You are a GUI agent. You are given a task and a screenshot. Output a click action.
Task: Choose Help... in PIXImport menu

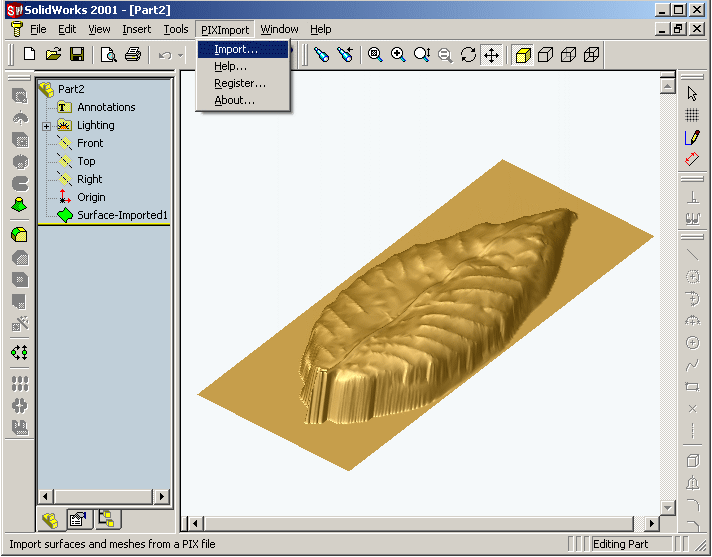coord(243,66)
